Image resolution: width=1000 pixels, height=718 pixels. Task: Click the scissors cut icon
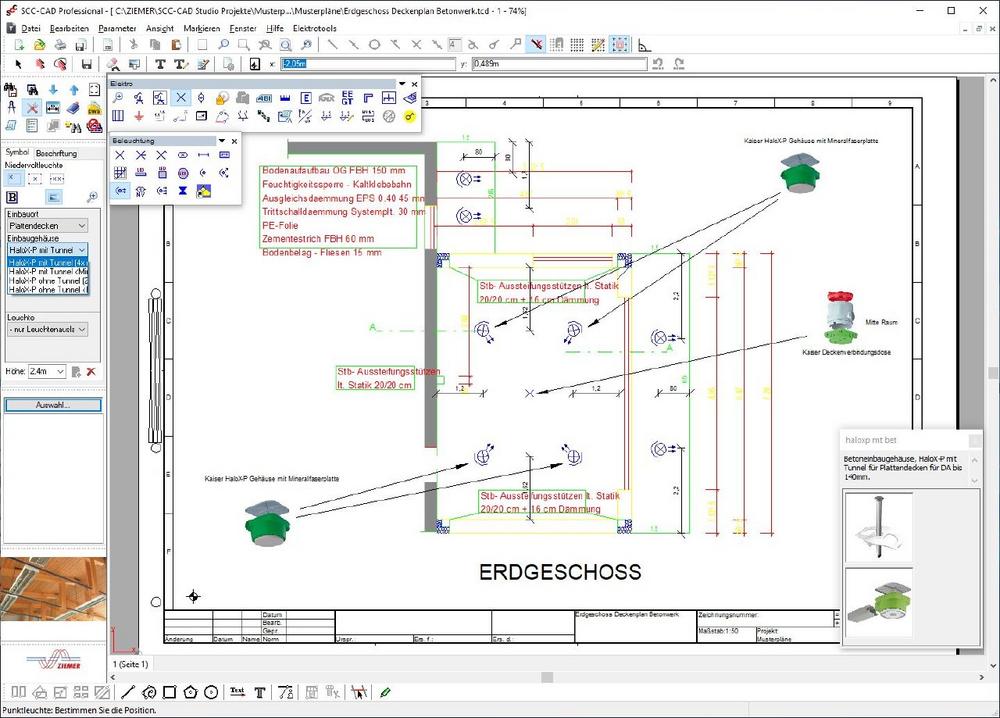[x=133, y=45]
